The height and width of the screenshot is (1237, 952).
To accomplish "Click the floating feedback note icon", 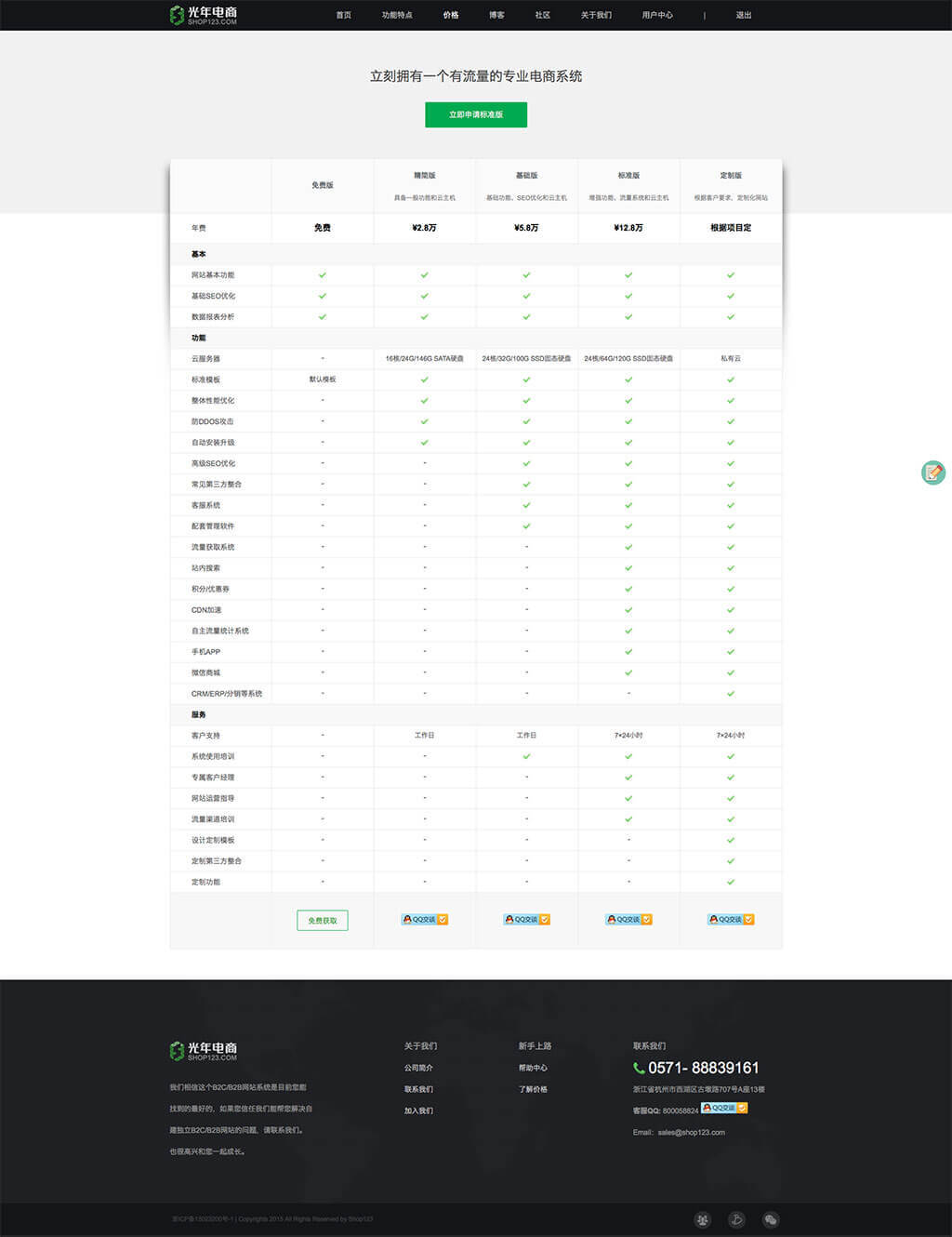I will (932, 472).
